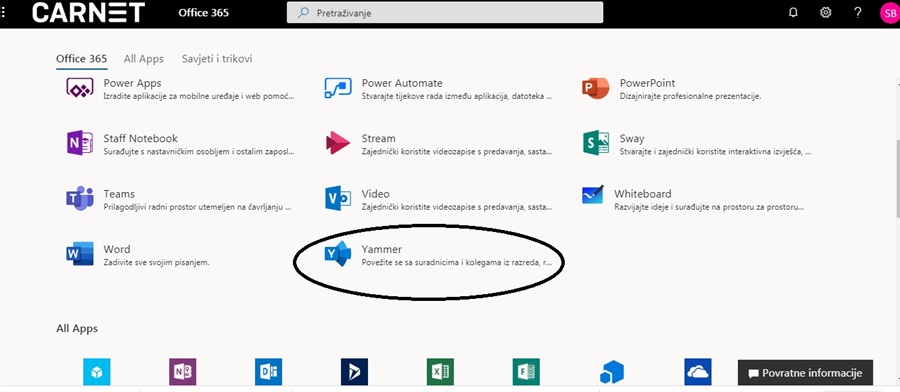The image size is (900, 392).
Task: Click the 'Stvarajte tijekove rada' description
Action: click(457, 96)
